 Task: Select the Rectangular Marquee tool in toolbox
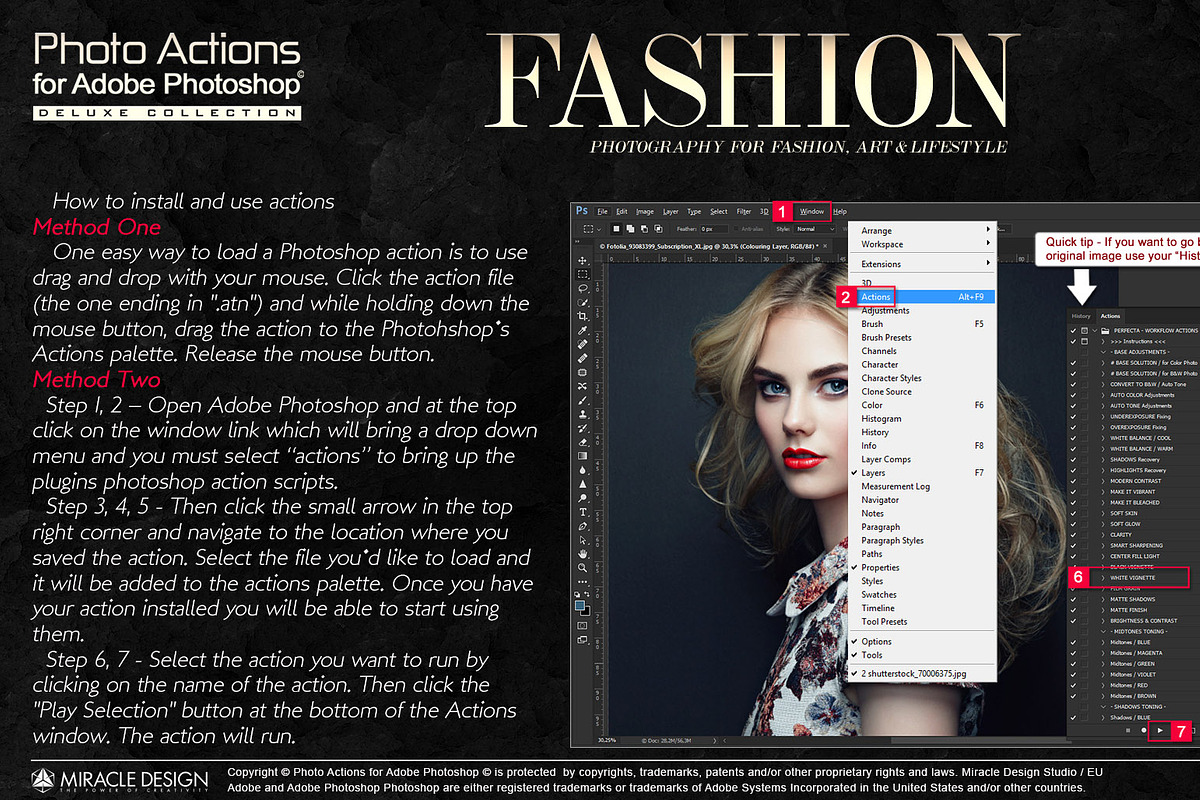[582, 274]
